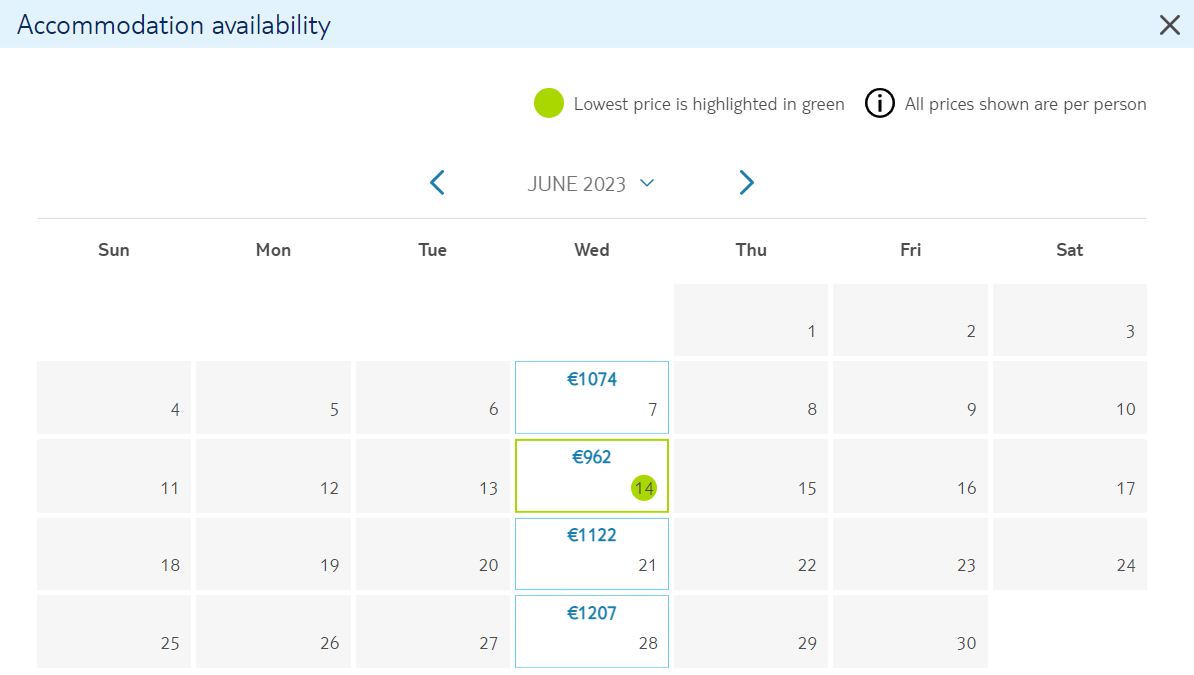This screenshot has height=675, width=1194.
Task: Go to the previous month with left arrow
Action: [437, 183]
